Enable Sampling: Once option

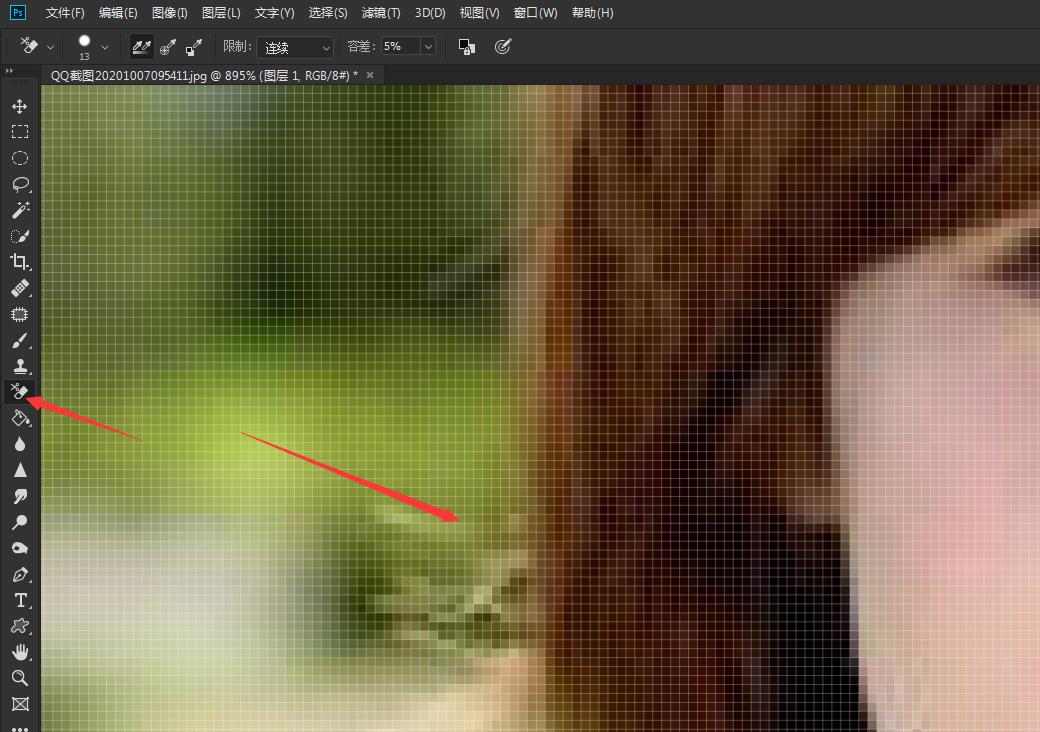point(168,46)
